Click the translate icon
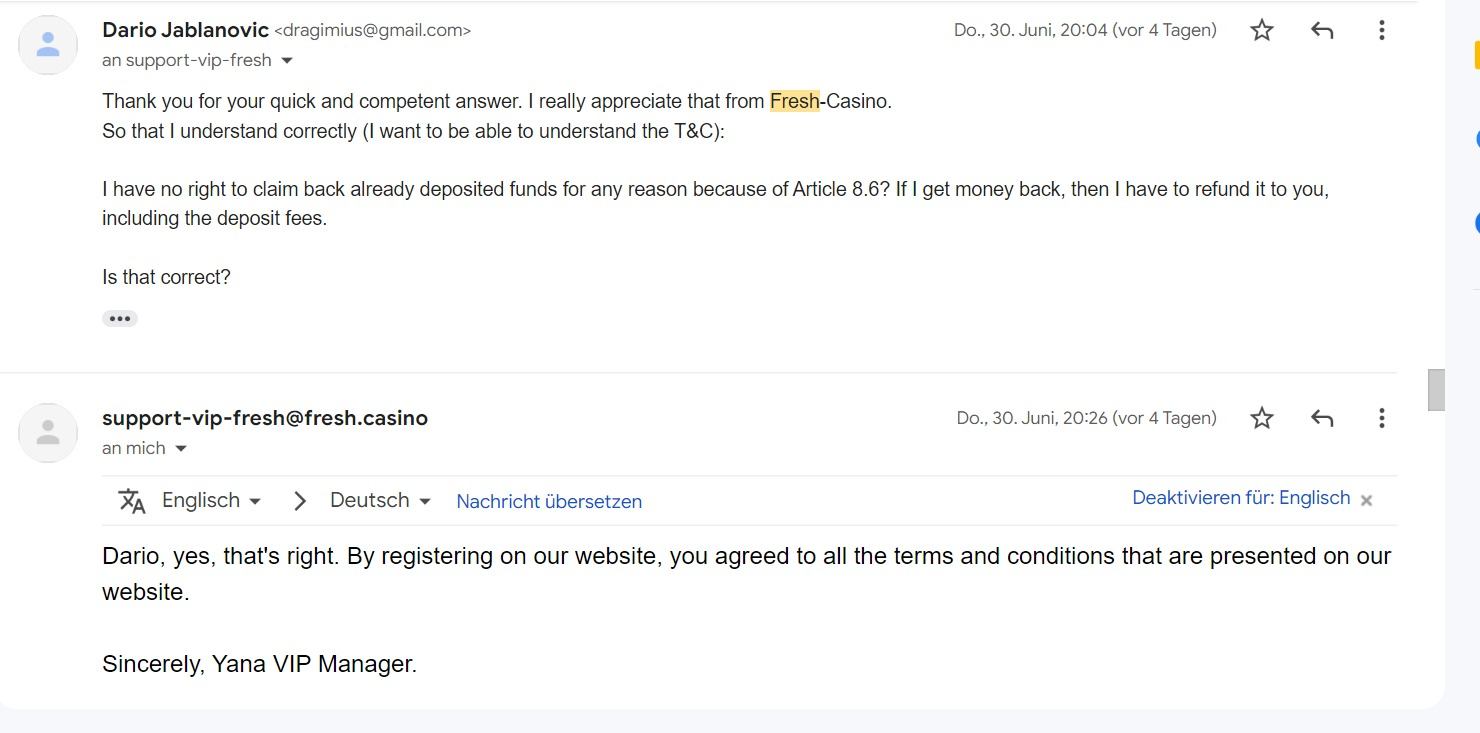This screenshot has width=1480, height=733. pos(132,501)
